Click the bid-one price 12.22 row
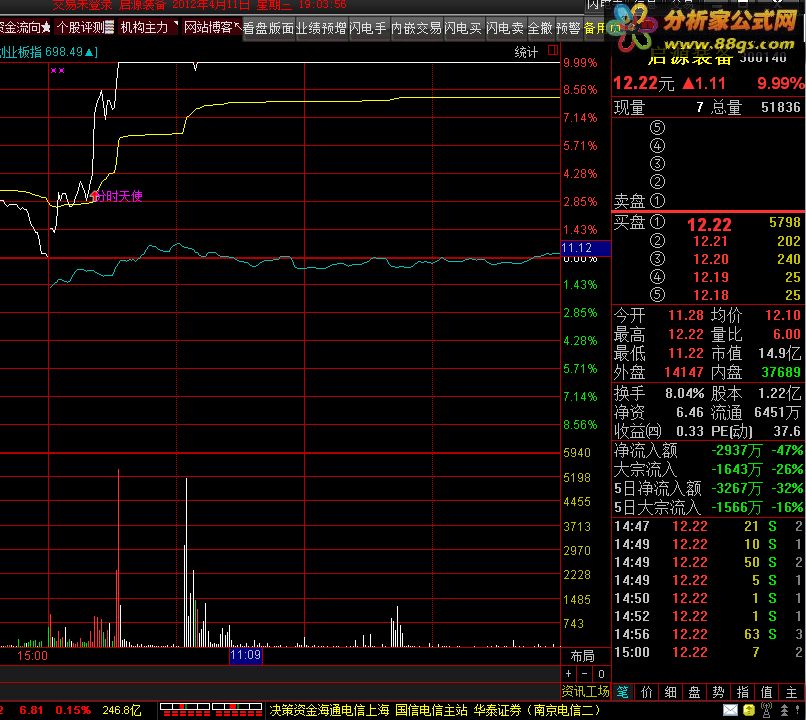The height and width of the screenshot is (720, 806). [x=707, y=224]
